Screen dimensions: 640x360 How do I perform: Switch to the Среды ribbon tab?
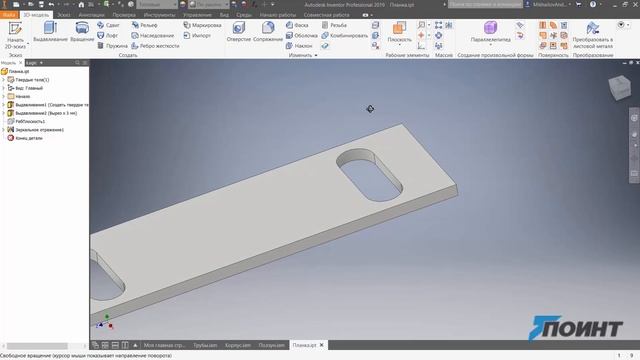tap(244, 15)
